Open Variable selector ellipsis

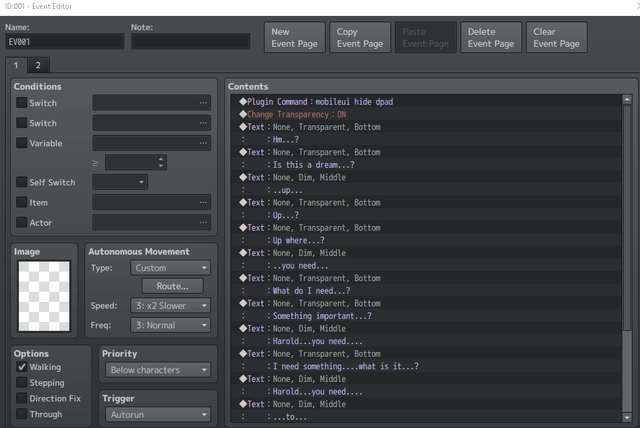(203, 143)
